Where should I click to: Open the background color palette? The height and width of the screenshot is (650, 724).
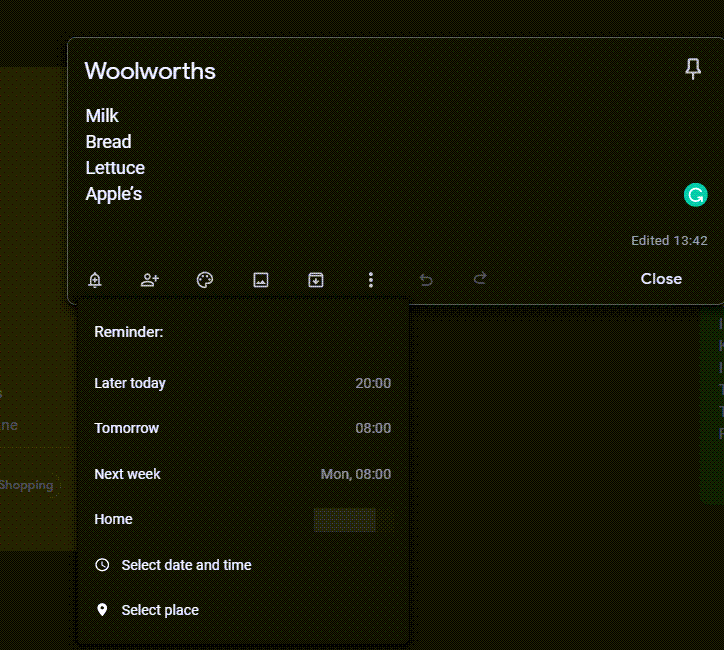[205, 280]
